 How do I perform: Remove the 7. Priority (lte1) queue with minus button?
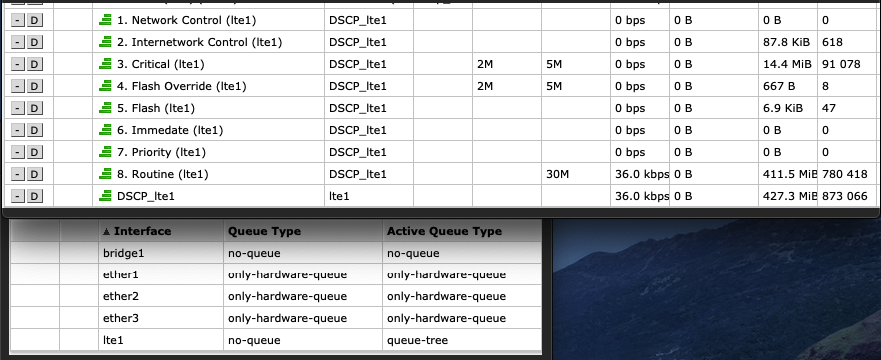(x=18, y=152)
